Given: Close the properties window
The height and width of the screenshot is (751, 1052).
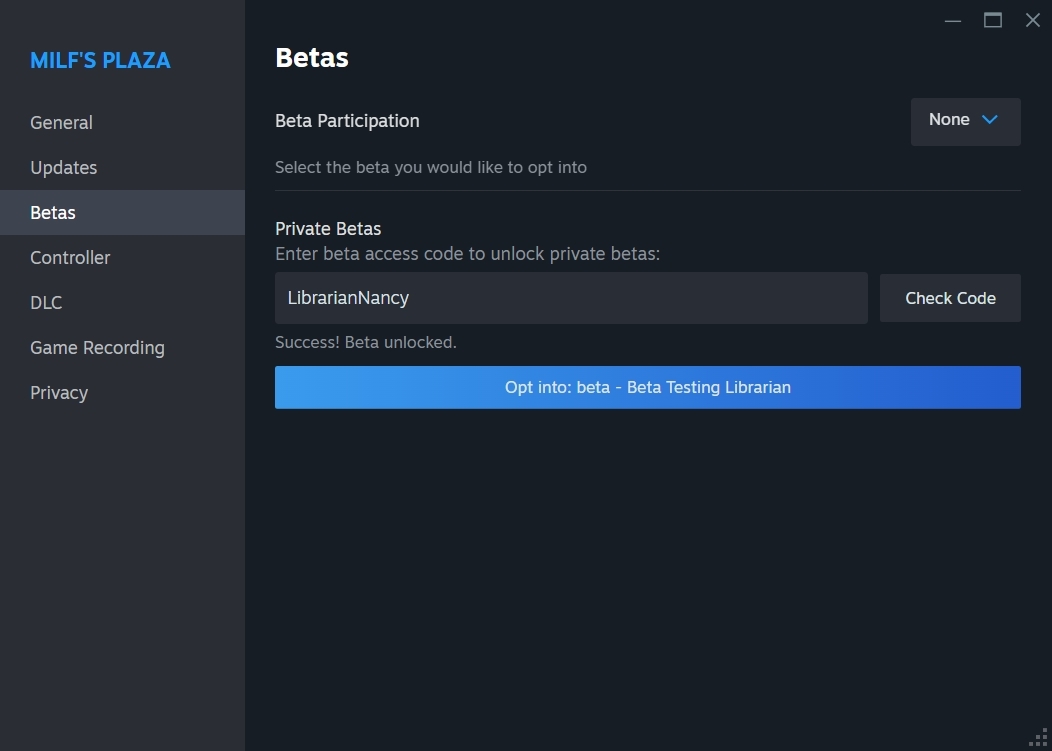Looking at the screenshot, I should [1033, 21].
